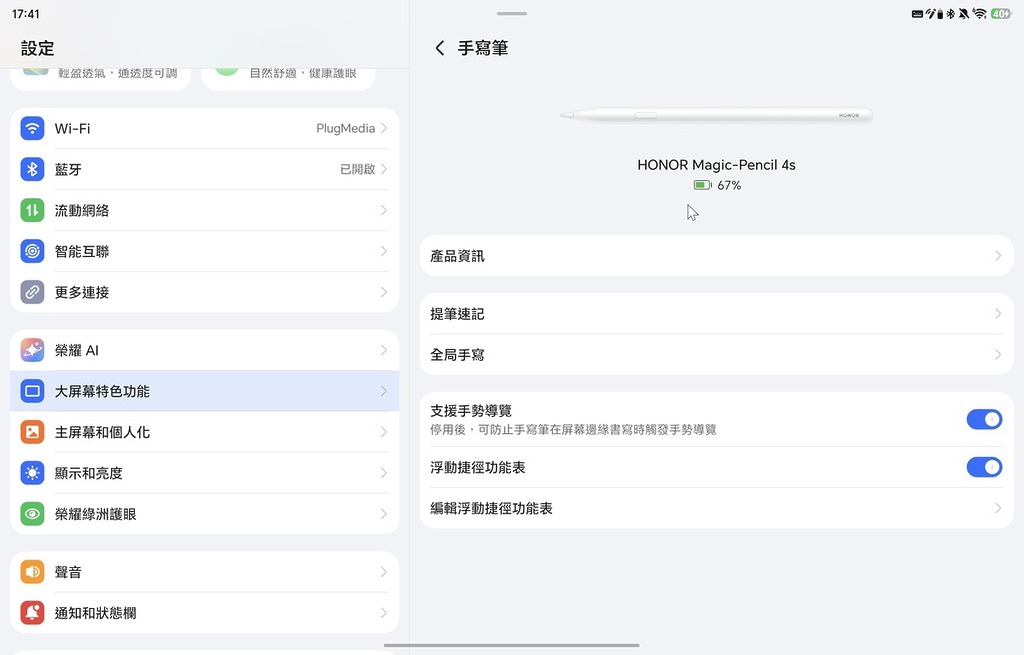Tap the bottom navigation gesture bar

pyautogui.click(x=511, y=645)
